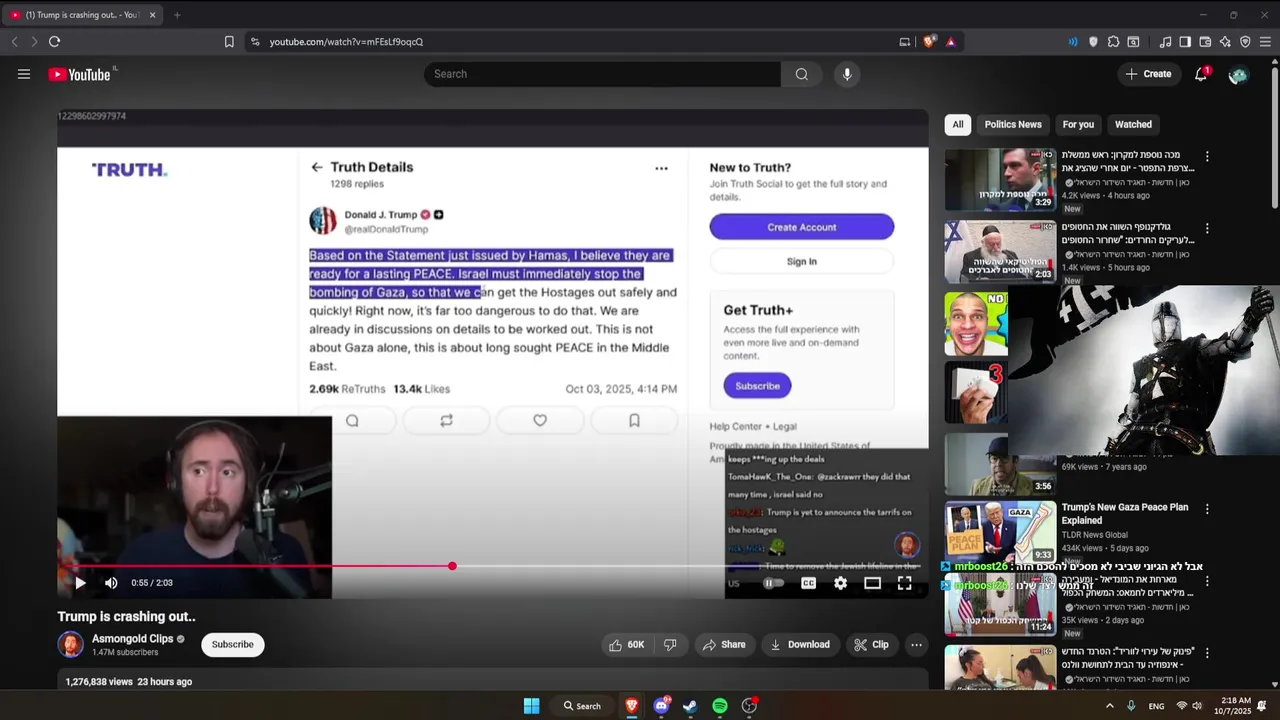Open the Create button menu
The image size is (1280, 720).
click(1148, 74)
